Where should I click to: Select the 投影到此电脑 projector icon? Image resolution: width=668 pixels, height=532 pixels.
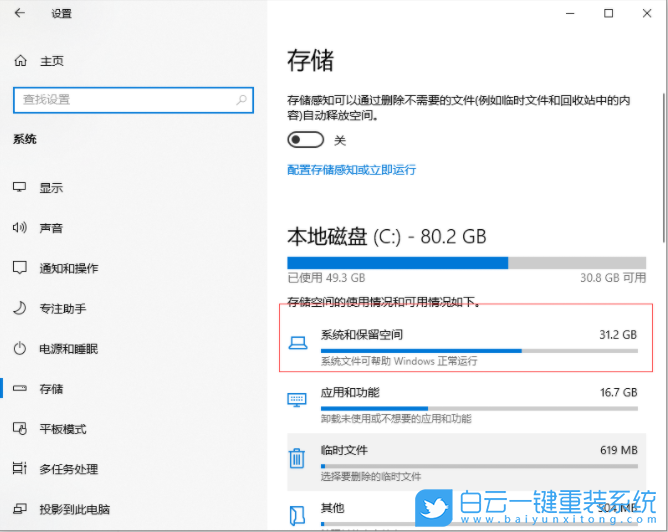20,509
